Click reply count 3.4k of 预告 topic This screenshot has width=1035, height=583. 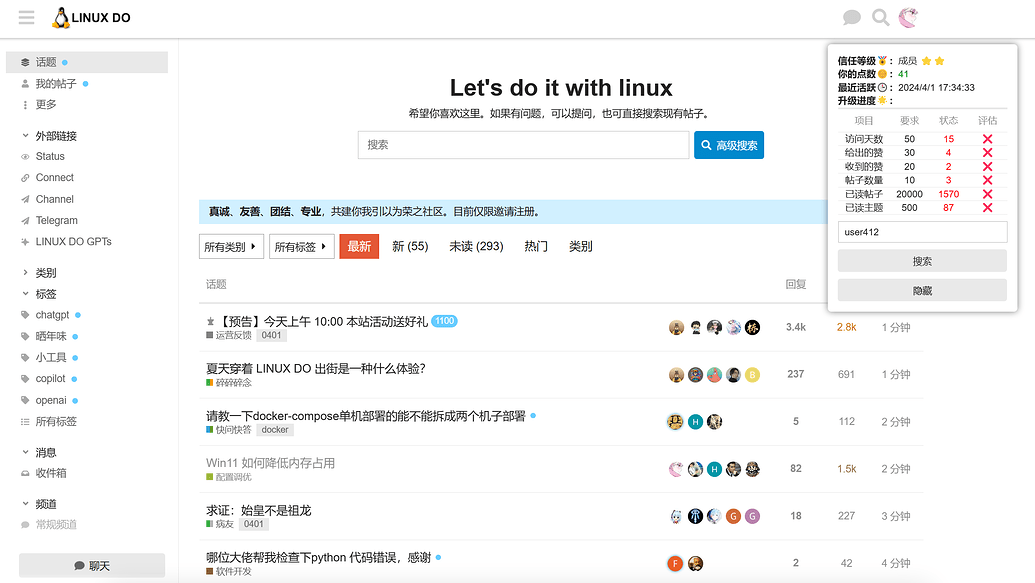[796, 327]
